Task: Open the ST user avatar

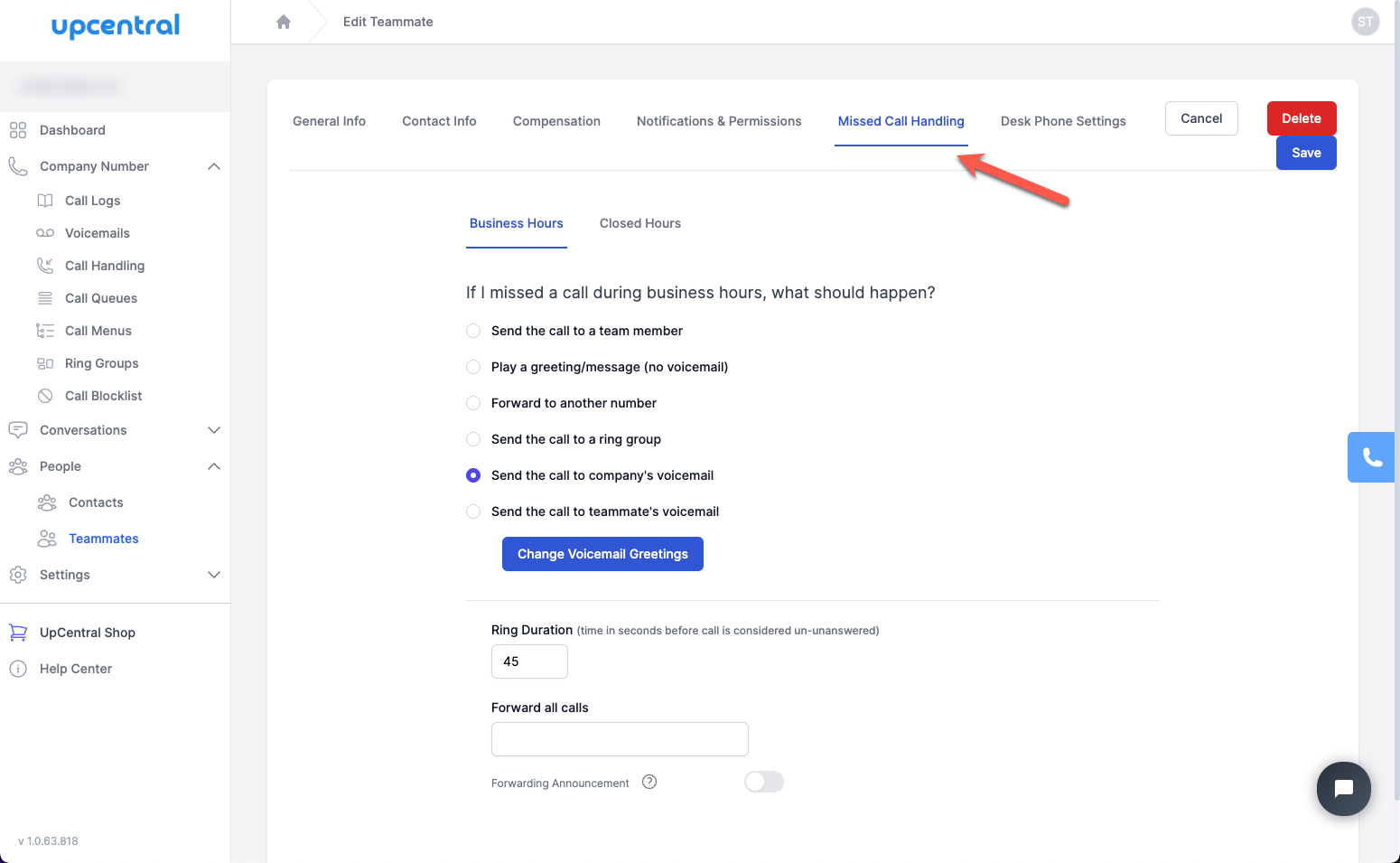Action: pos(1365,22)
